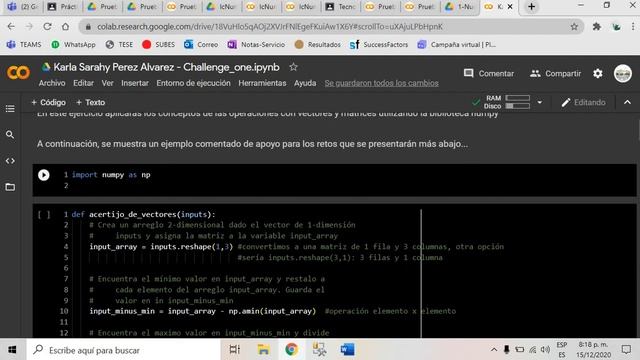640x360 pixels.
Task: Open the Google account avatar
Action: pyautogui.click(x=623, y=73)
